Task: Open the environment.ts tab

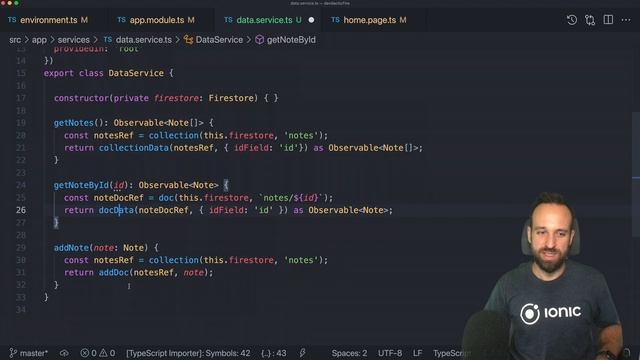Action: point(48,20)
